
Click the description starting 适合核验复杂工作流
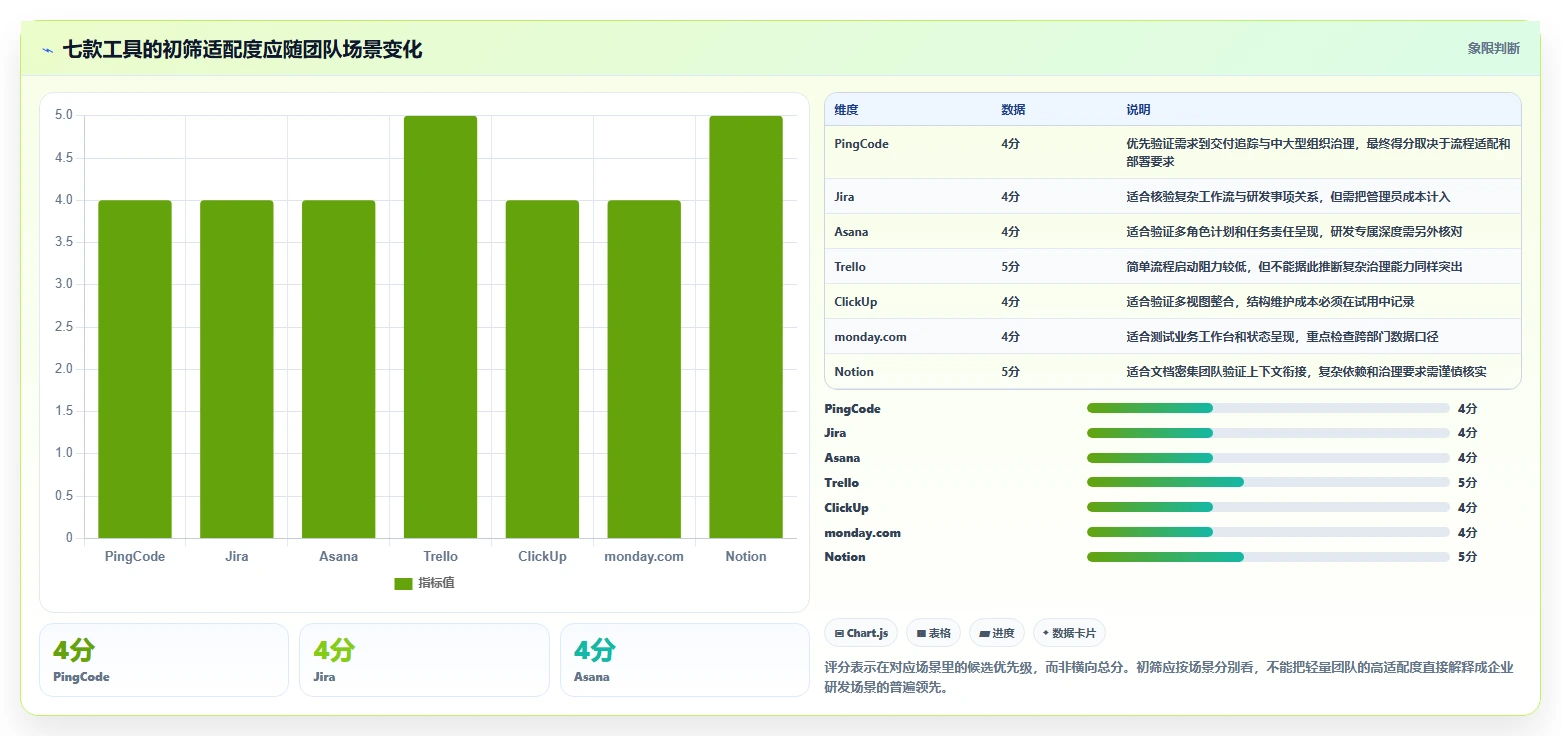pyautogui.click(x=1288, y=197)
